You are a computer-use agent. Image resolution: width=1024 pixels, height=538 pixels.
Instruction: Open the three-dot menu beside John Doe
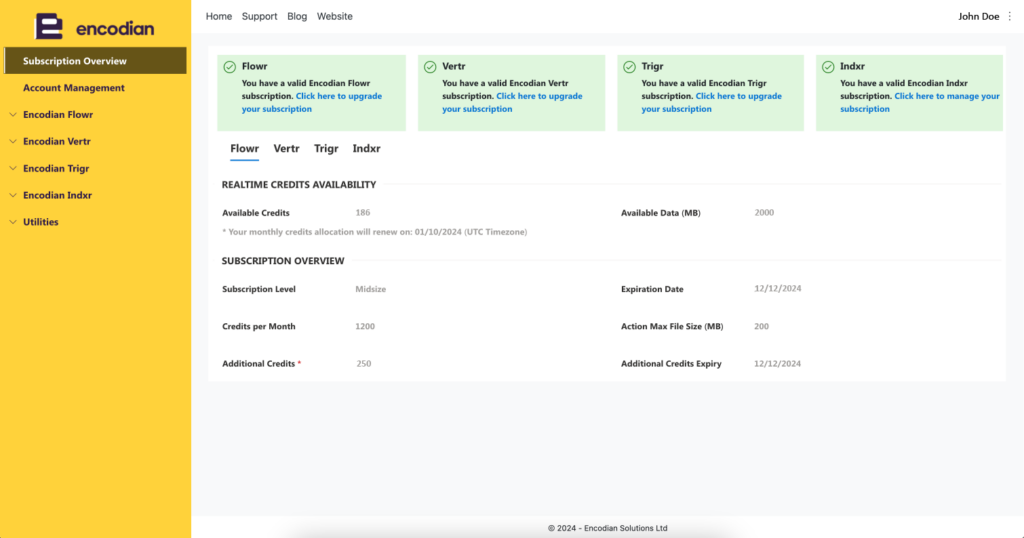point(1010,17)
